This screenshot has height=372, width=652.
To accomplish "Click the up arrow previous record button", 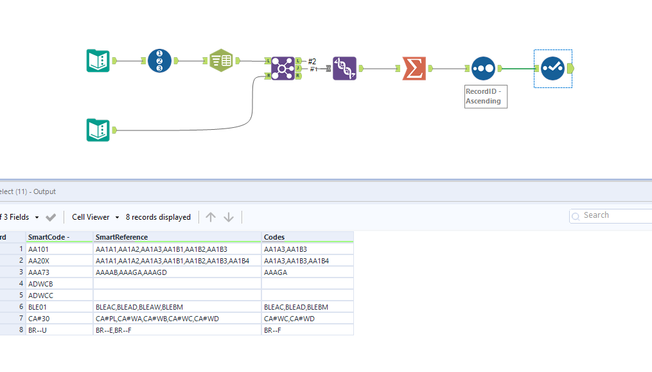I will (210, 217).
